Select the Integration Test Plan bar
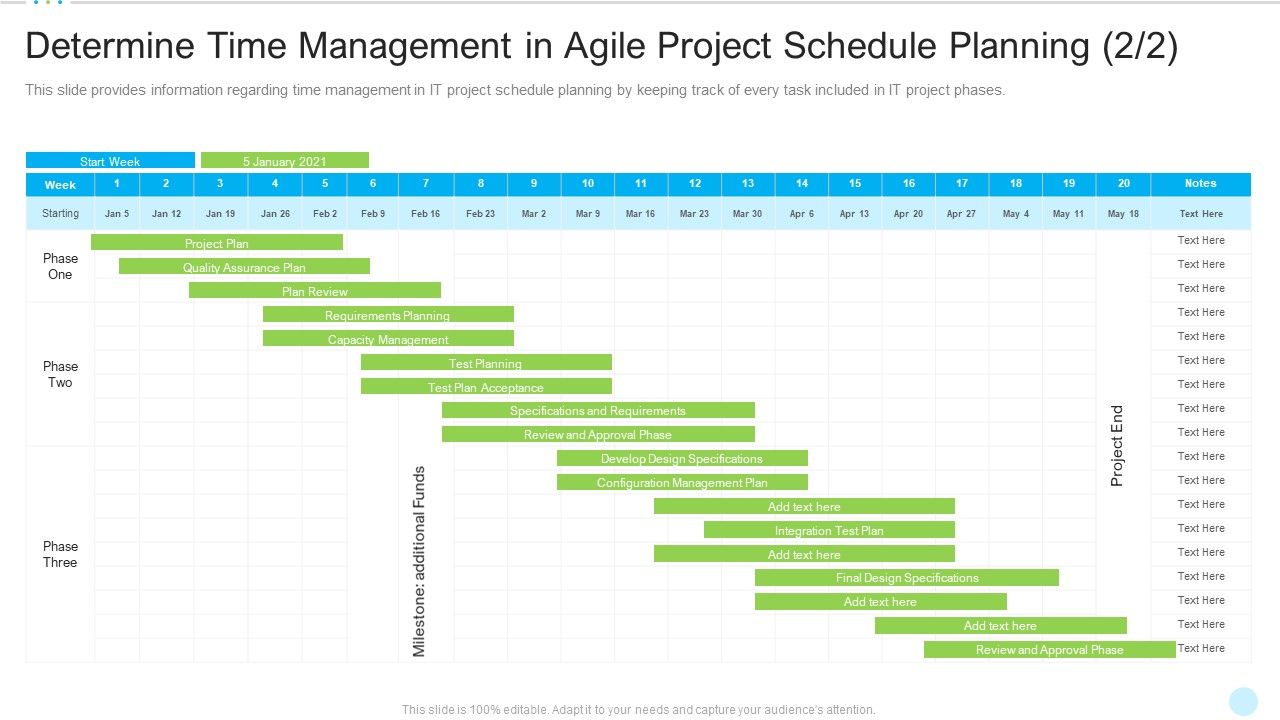The image size is (1280, 720). [829, 530]
